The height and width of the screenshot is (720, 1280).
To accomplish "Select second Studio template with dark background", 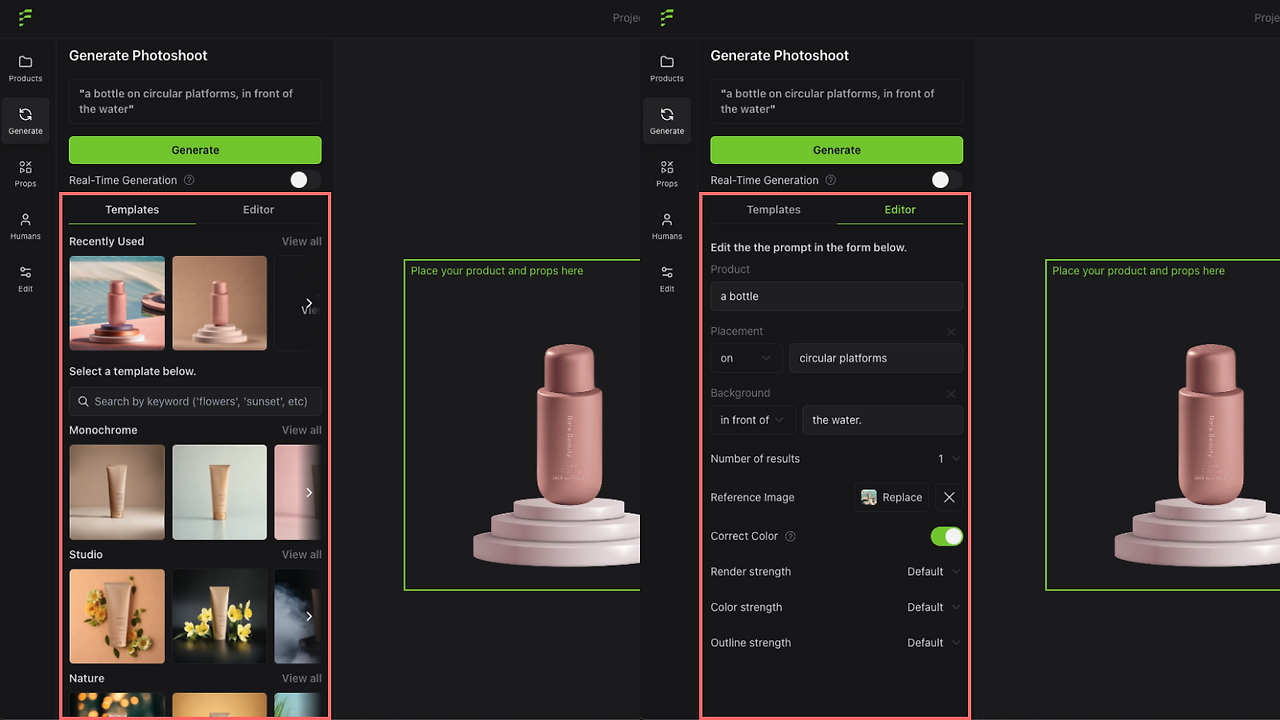I will pyautogui.click(x=220, y=616).
